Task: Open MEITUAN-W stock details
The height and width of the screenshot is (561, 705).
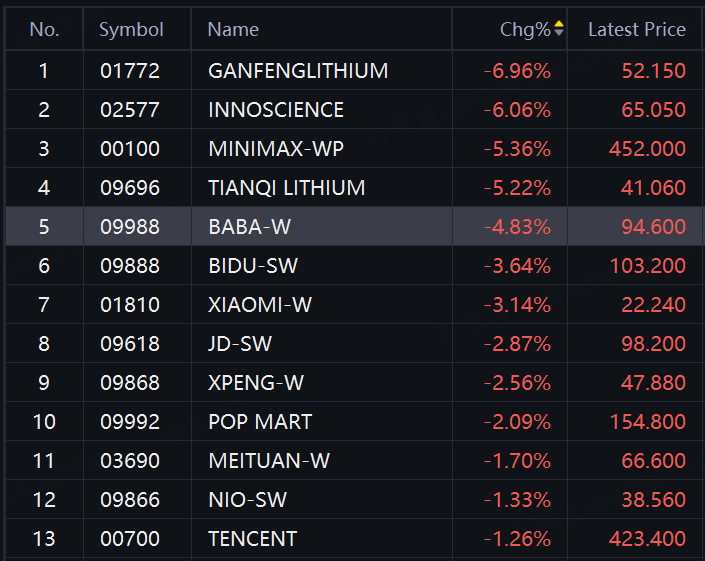Action: tap(355, 460)
